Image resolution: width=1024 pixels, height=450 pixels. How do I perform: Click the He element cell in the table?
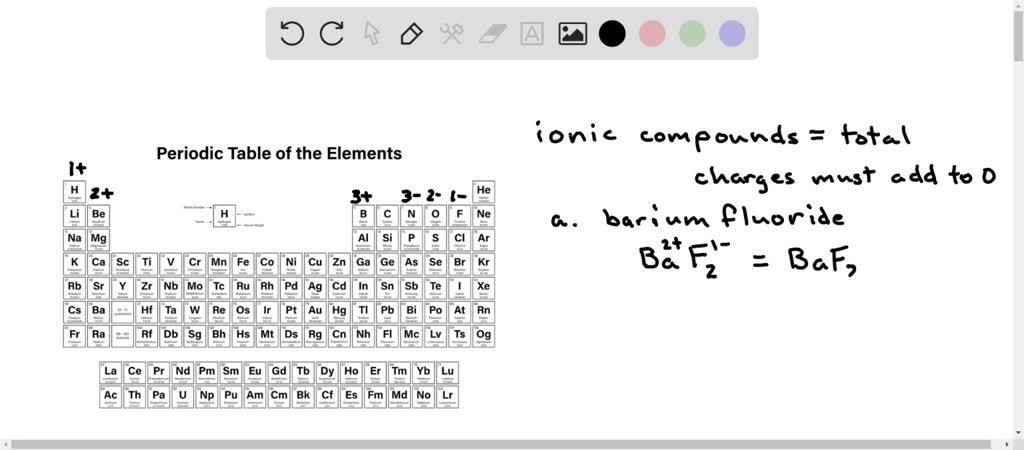click(484, 192)
